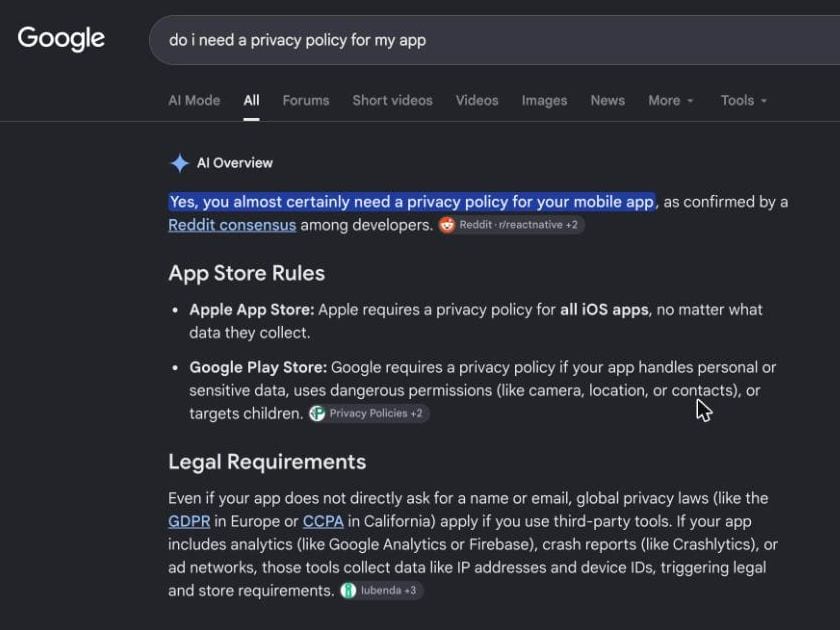Switch to the AI Mode tab
The image size is (840, 630).
(194, 100)
